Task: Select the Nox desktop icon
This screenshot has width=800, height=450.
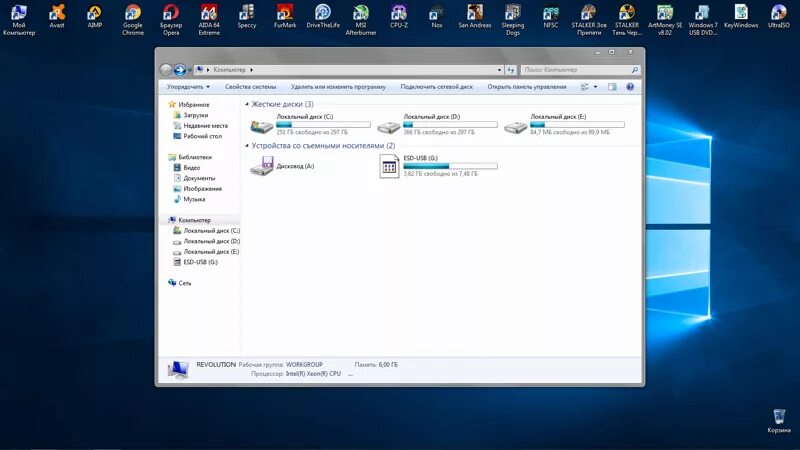Action: point(437,16)
